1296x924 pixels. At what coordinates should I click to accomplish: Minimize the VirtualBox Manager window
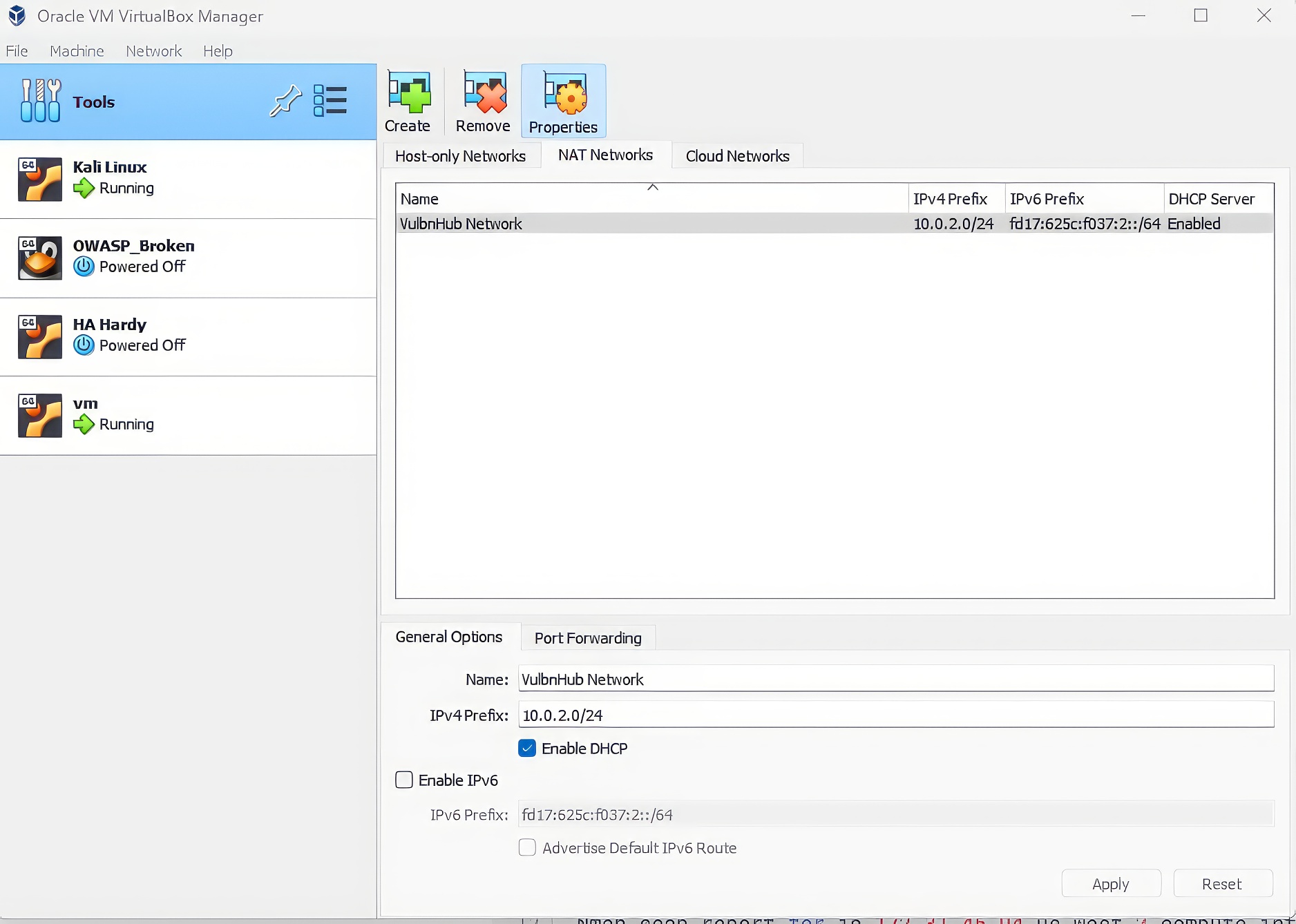pos(1138,15)
